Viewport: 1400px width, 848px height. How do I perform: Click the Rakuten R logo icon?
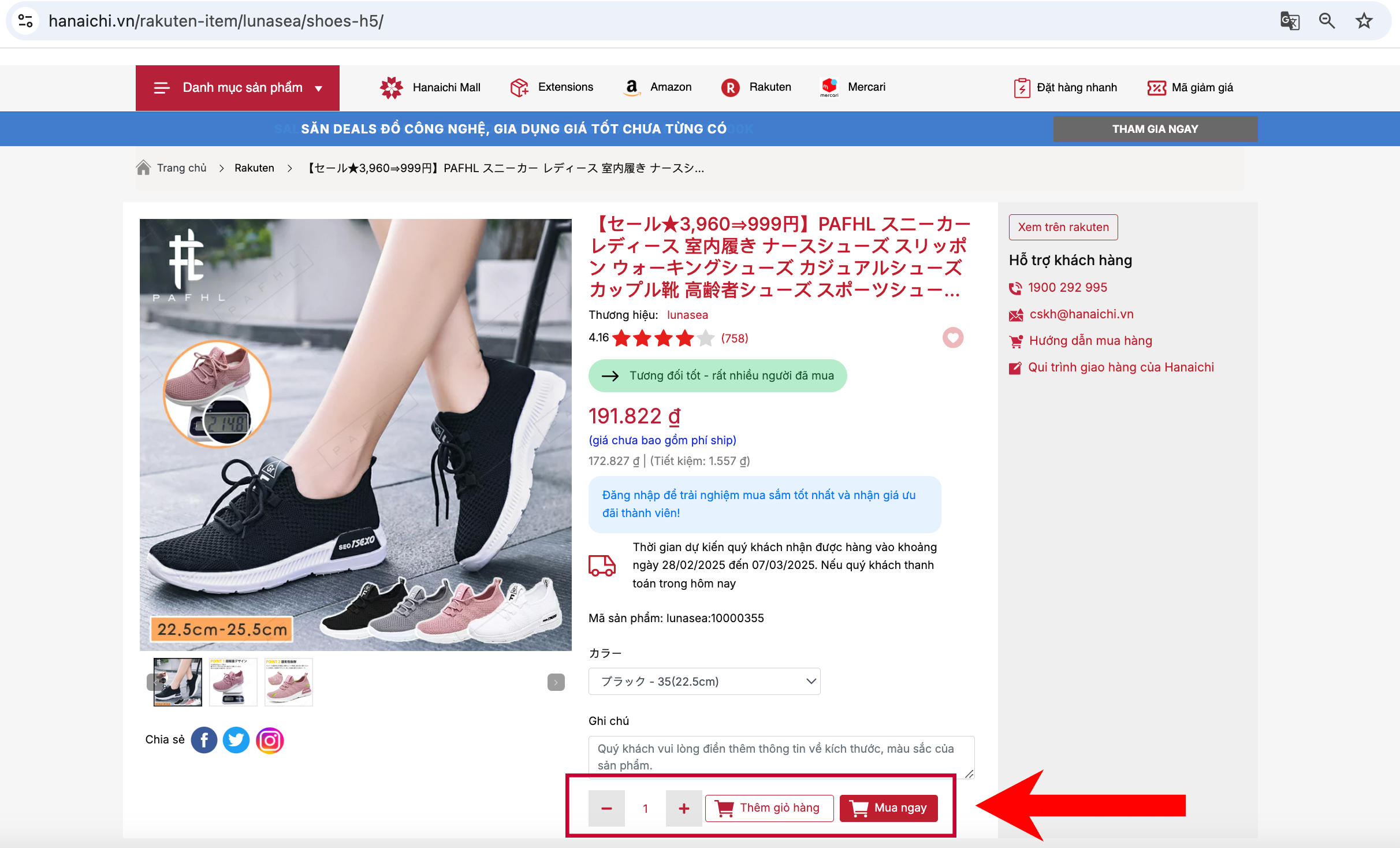(x=730, y=88)
